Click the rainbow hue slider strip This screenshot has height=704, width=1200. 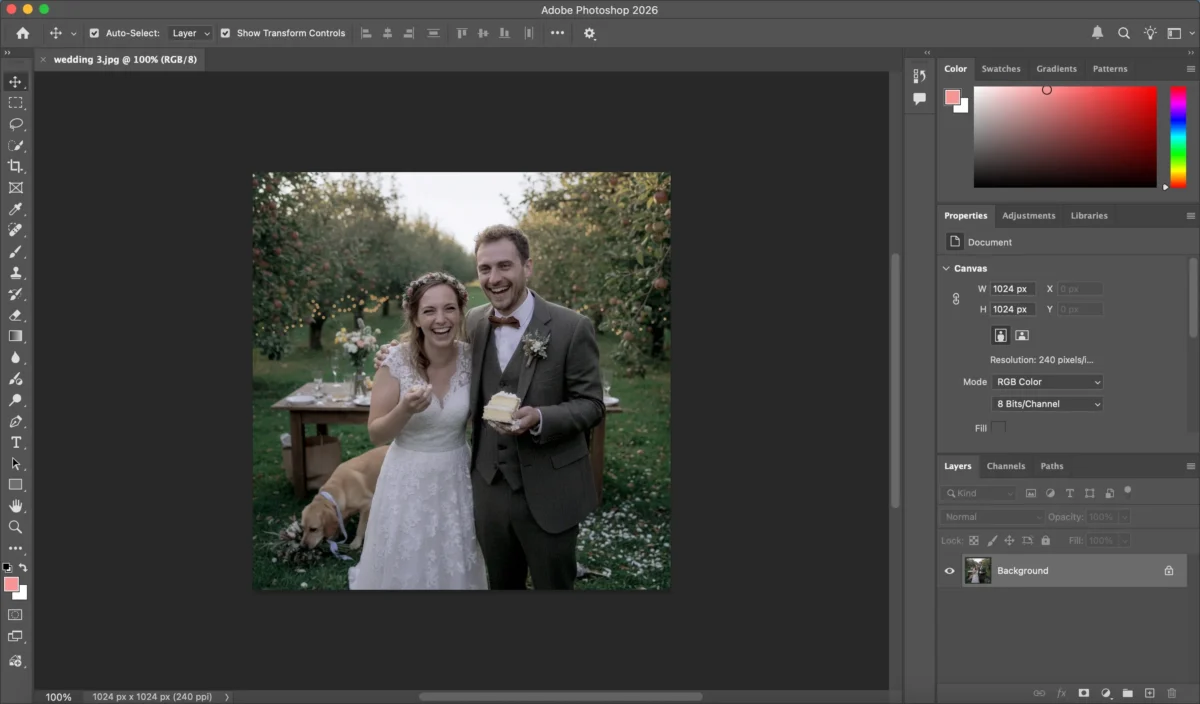click(1178, 136)
